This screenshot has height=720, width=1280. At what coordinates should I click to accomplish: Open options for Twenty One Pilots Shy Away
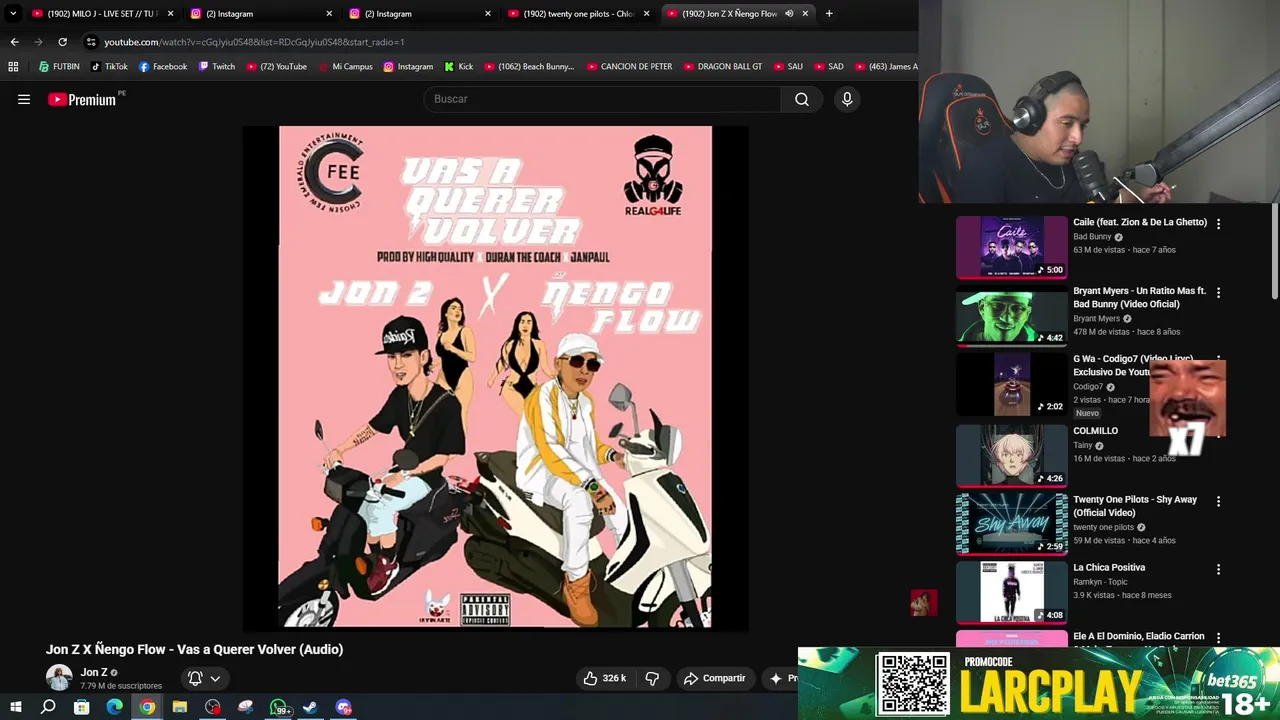coord(1218,501)
